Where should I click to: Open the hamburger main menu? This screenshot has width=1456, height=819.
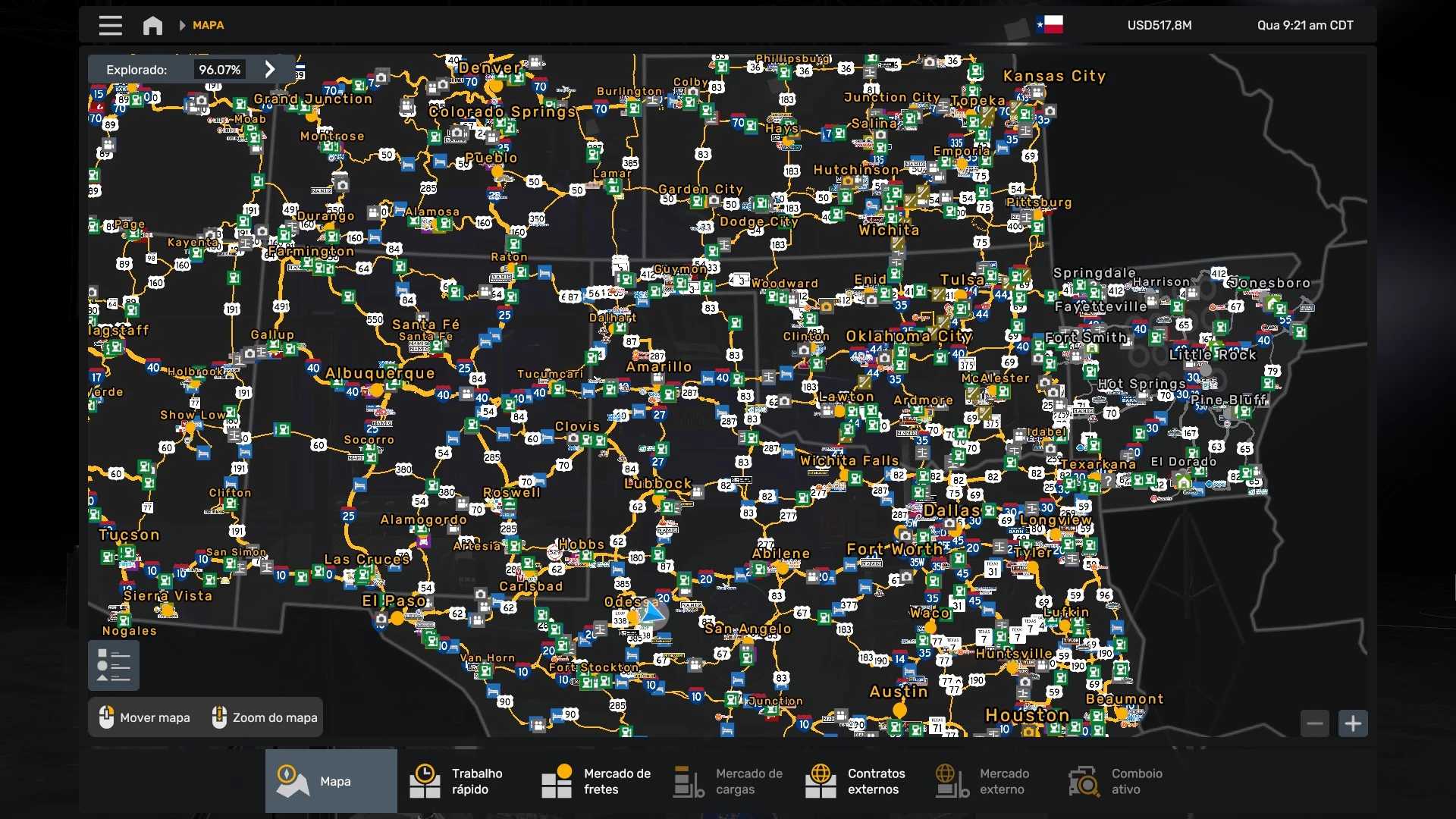point(110,25)
